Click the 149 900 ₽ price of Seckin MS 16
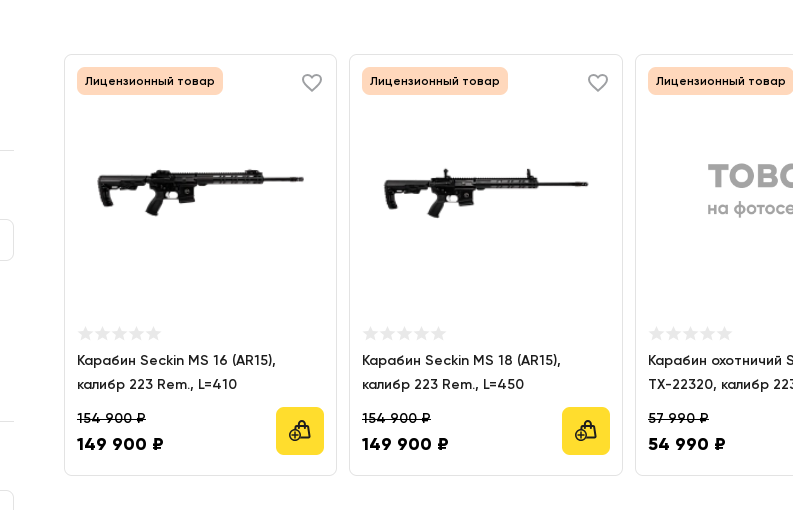The width and height of the screenshot is (793, 510). click(120, 444)
